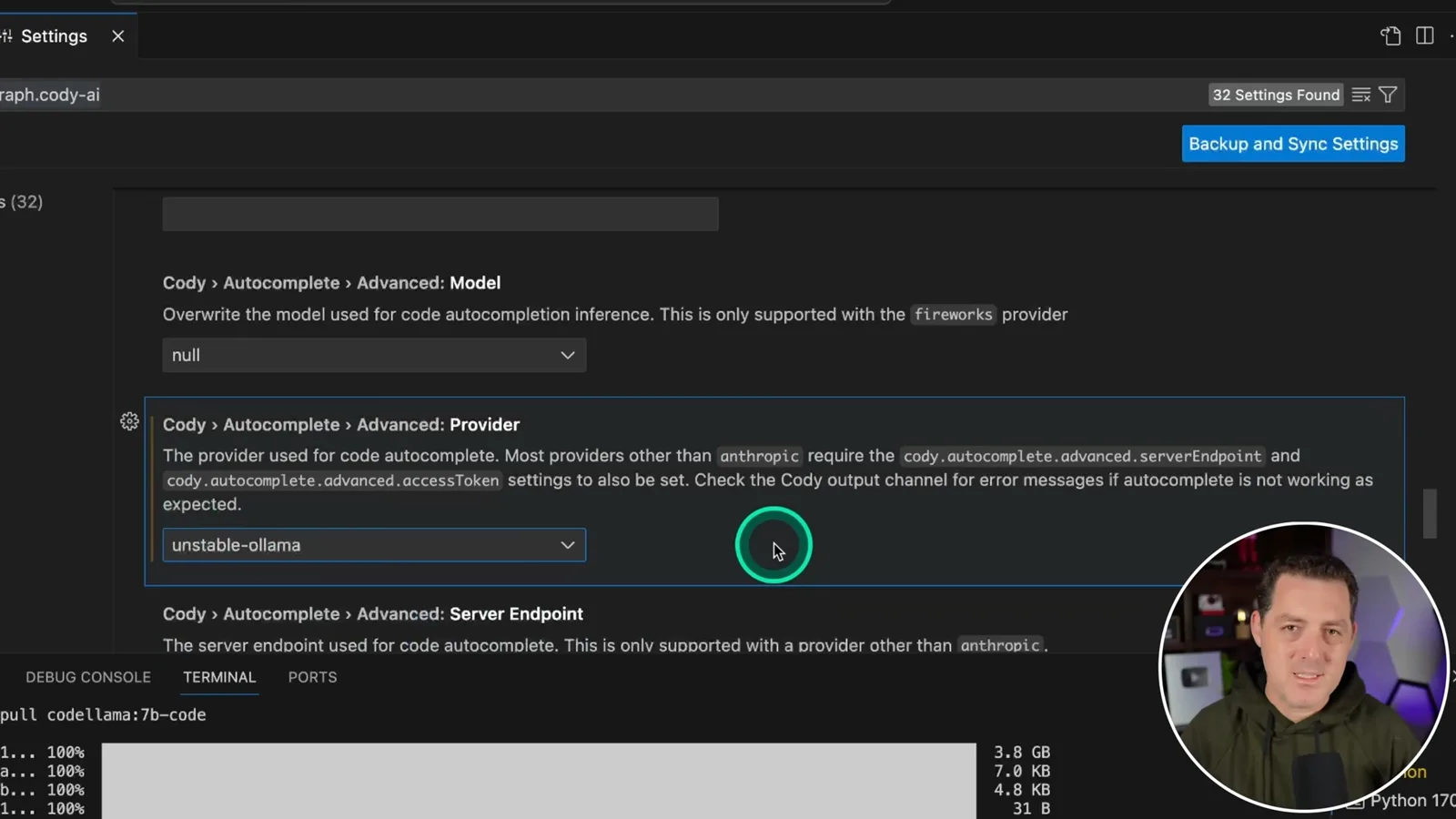The width and height of the screenshot is (1456, 819).
Task: Close the Settings tab
Action: (118, 36)
